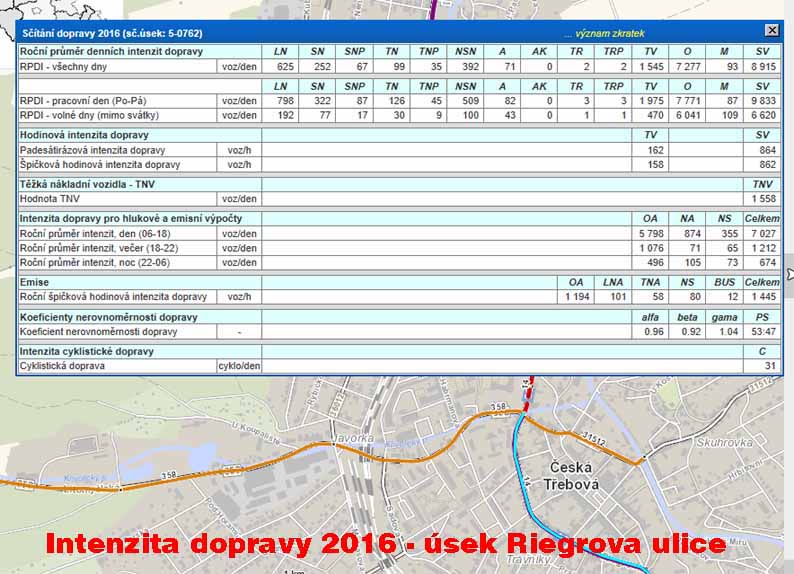This screenshot has width=794, height=574.
Task: Select the 'Cyklistická doprava' row label
Action: (62, 366)
